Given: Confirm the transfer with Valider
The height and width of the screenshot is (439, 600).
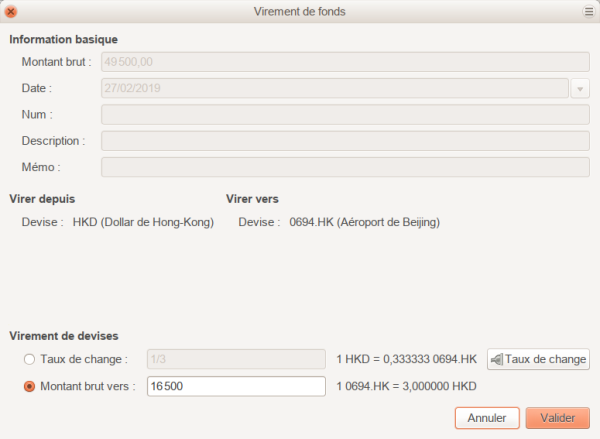Looking at the screenshot, I should click(x=557, y=418).
